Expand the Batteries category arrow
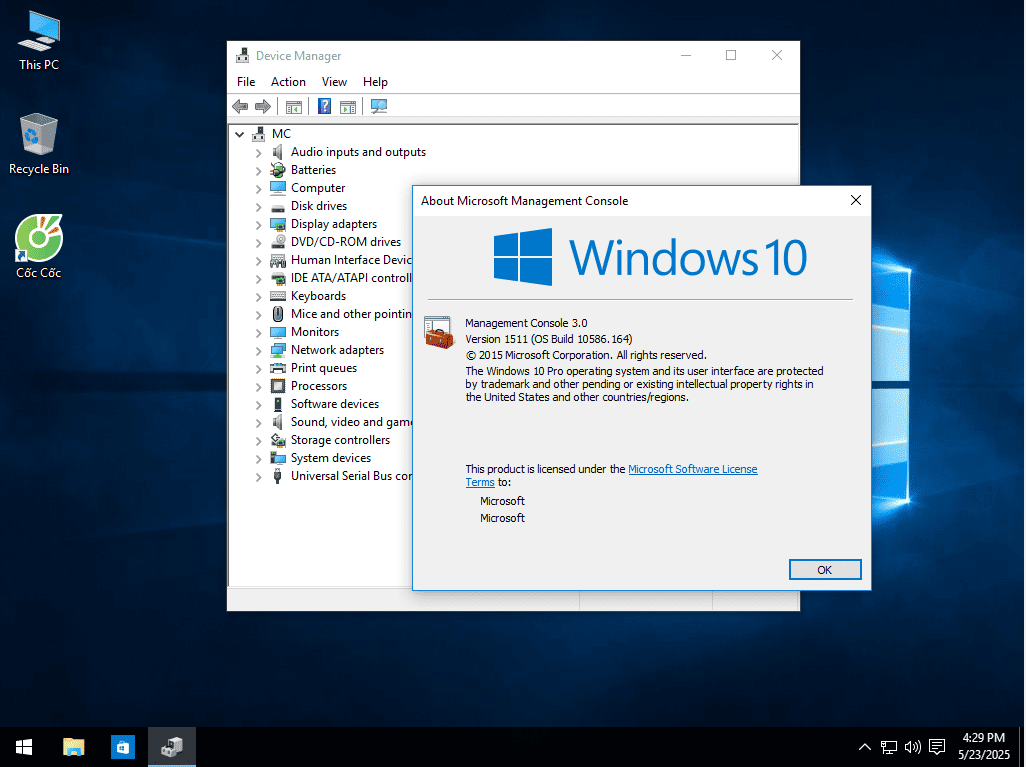Viewport: 1026px width, 767px height. 258,171
